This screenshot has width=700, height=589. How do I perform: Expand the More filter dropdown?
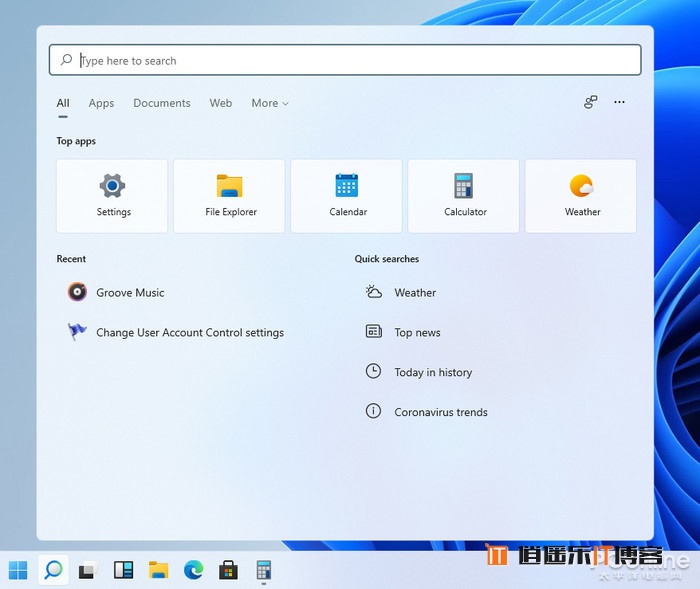coord(270,103)
